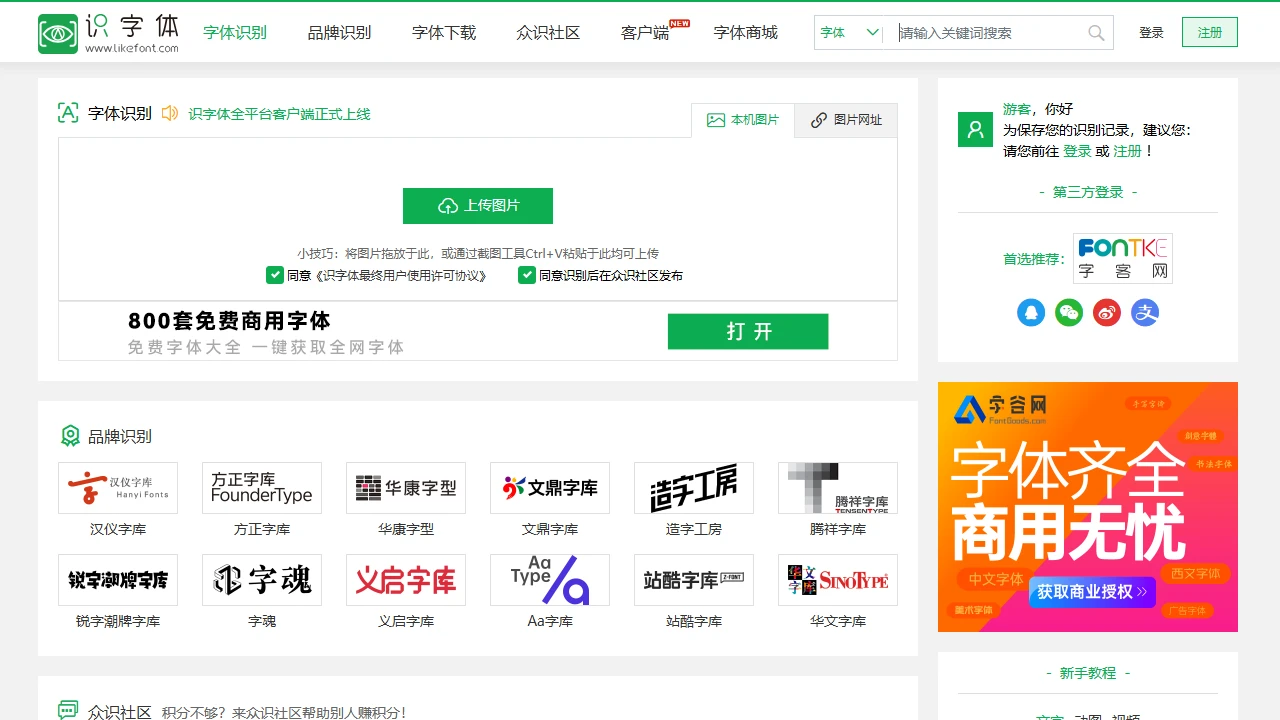Click the 上传图片 upload button
This screenshot has width=1280, height=720.
(x=478, y=206)
